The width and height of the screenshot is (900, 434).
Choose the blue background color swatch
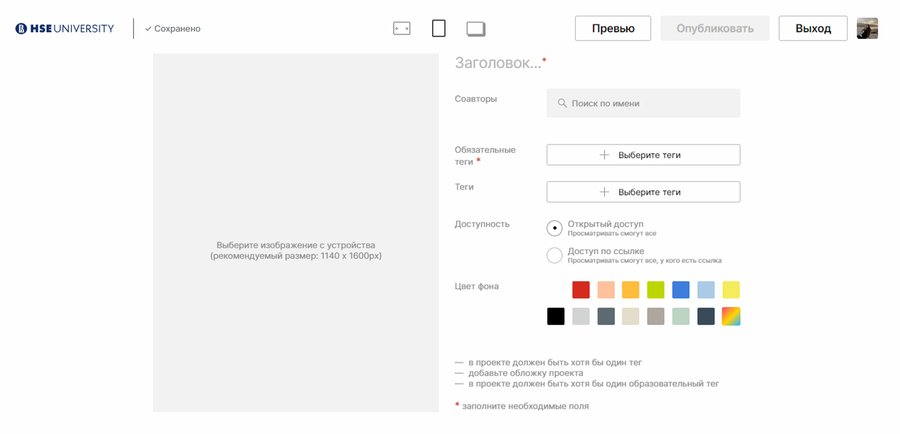(681, 290)
